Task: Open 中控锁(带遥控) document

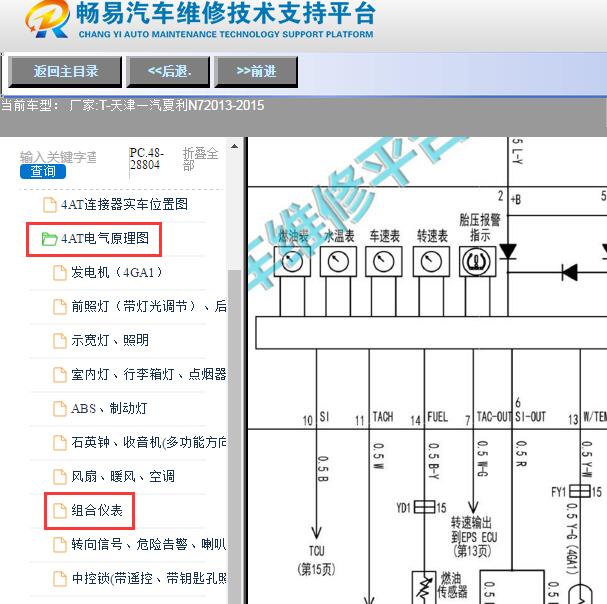Action: (149, 578)
